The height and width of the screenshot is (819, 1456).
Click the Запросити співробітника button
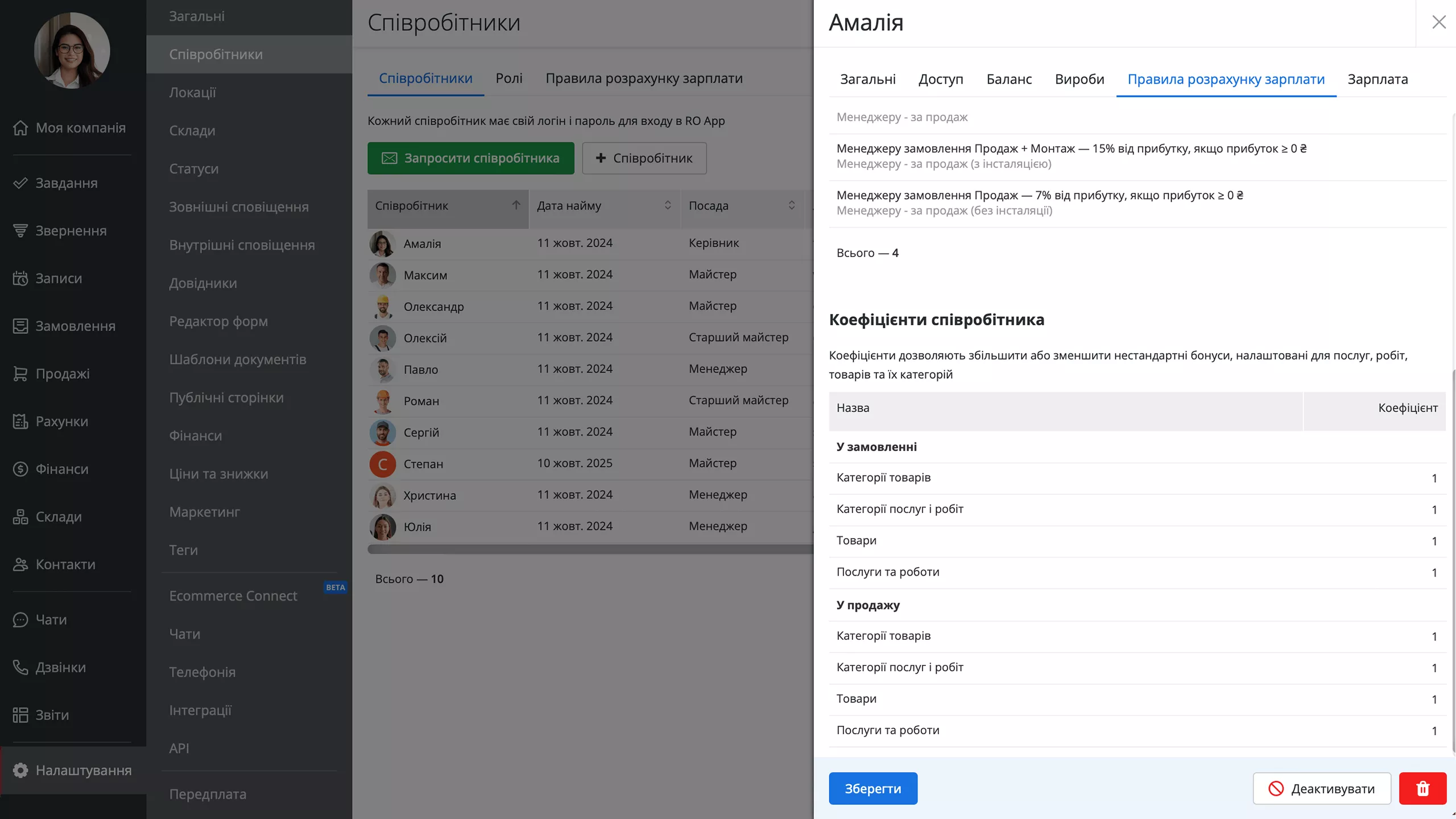470,158
